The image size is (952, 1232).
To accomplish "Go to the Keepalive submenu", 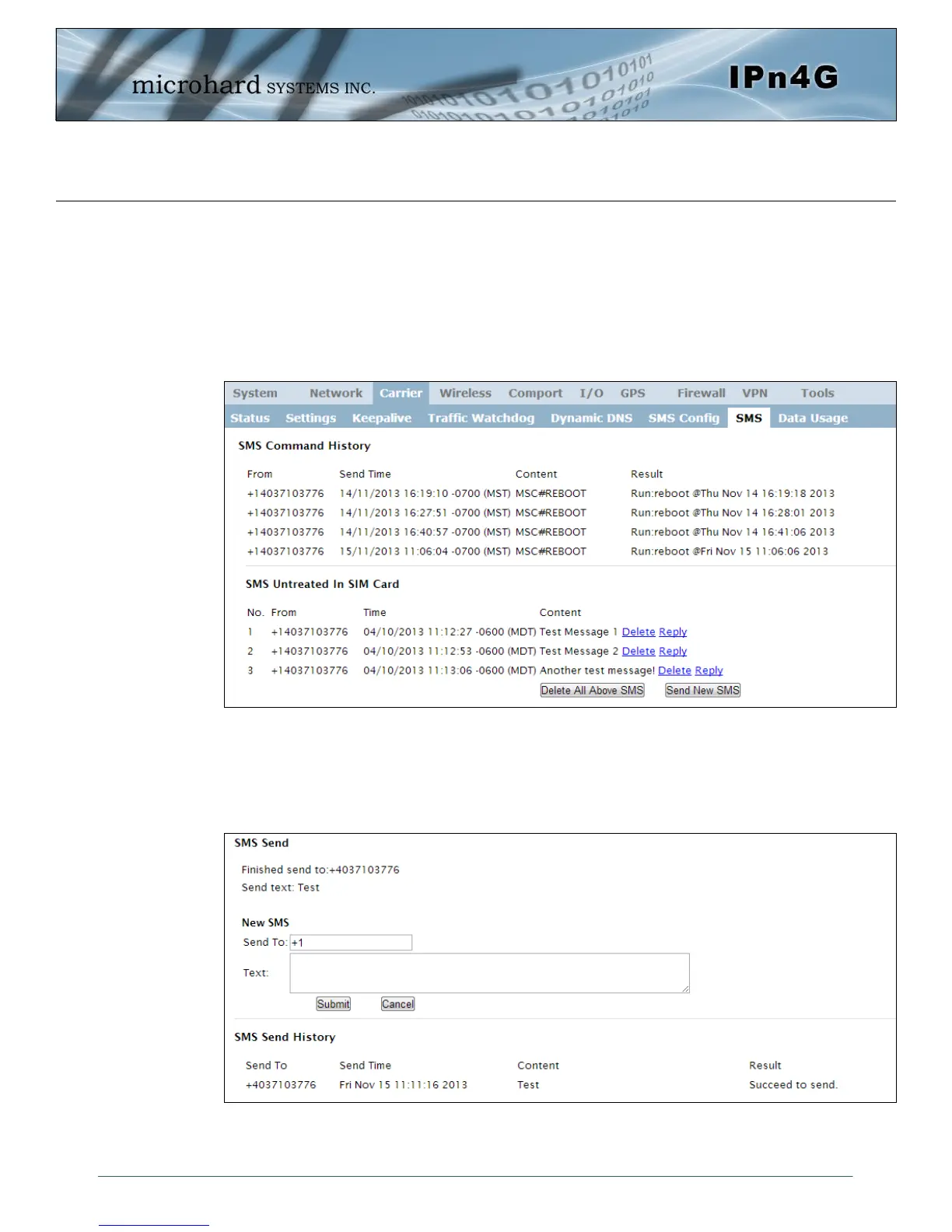I will (381, 418).
